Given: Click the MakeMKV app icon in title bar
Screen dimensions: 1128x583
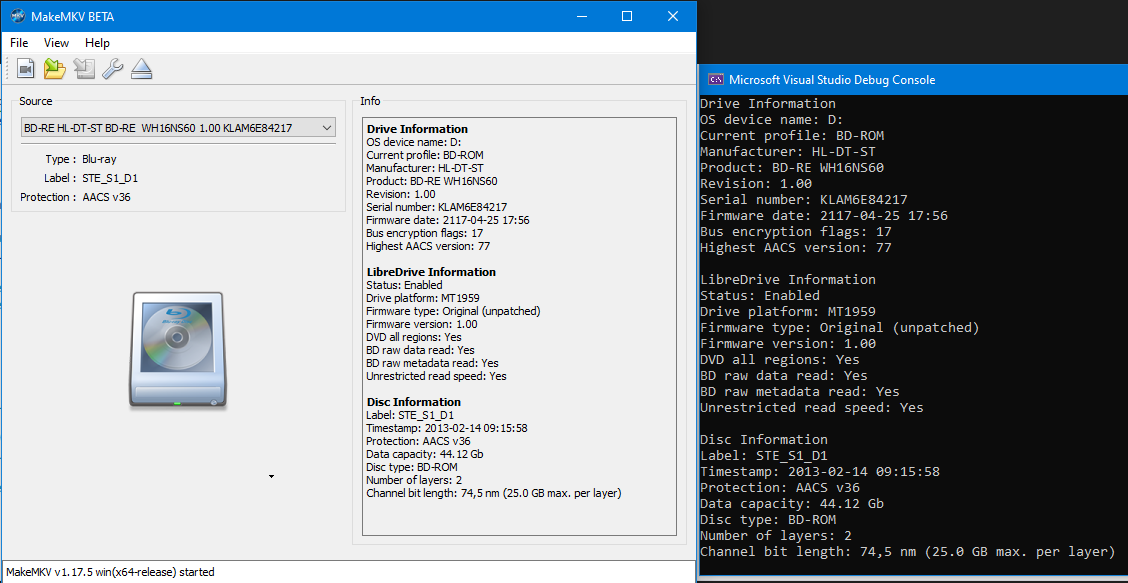Looking at the screenshot, I should [x=18, y=16].
